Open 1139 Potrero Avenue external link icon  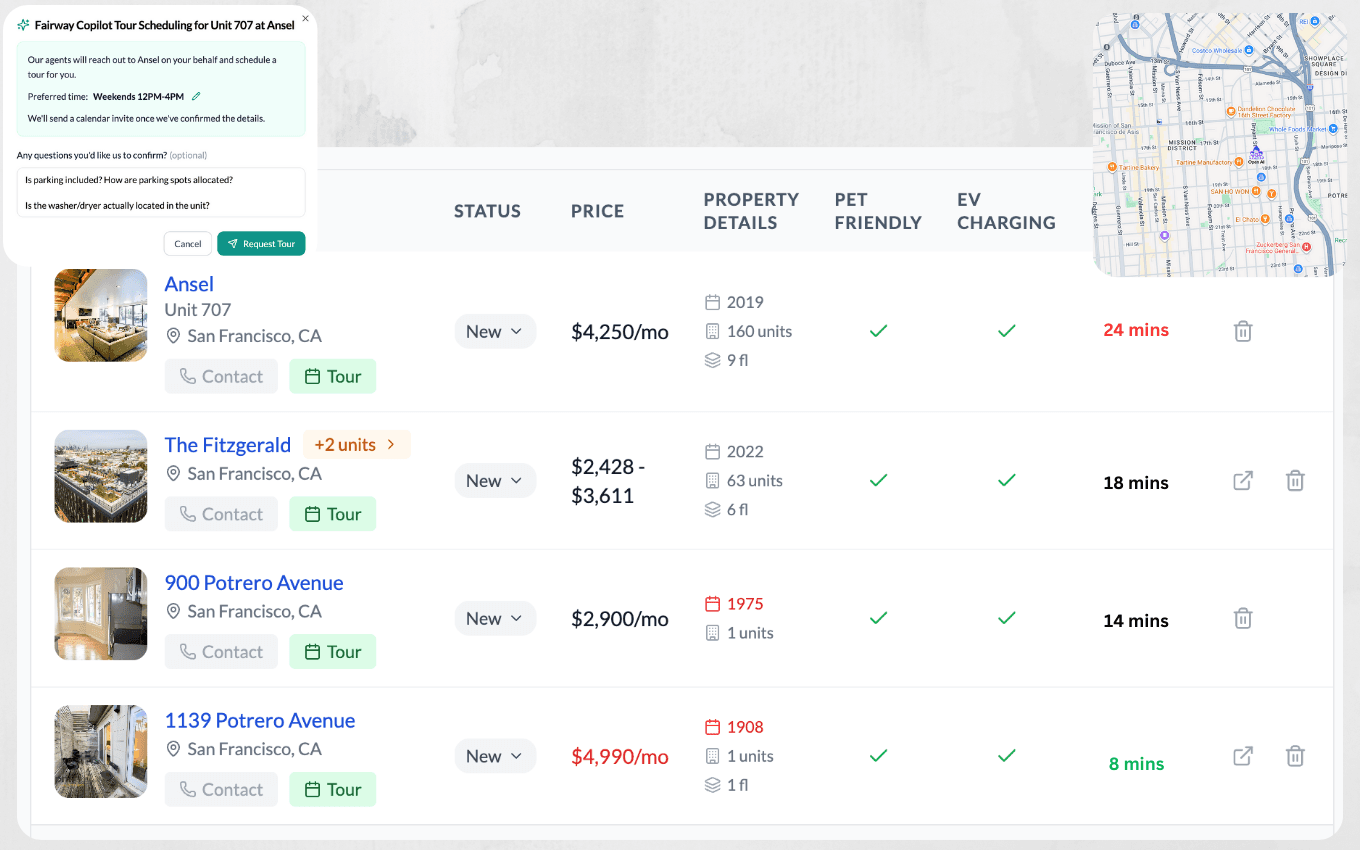click(x=1243, y=756)
